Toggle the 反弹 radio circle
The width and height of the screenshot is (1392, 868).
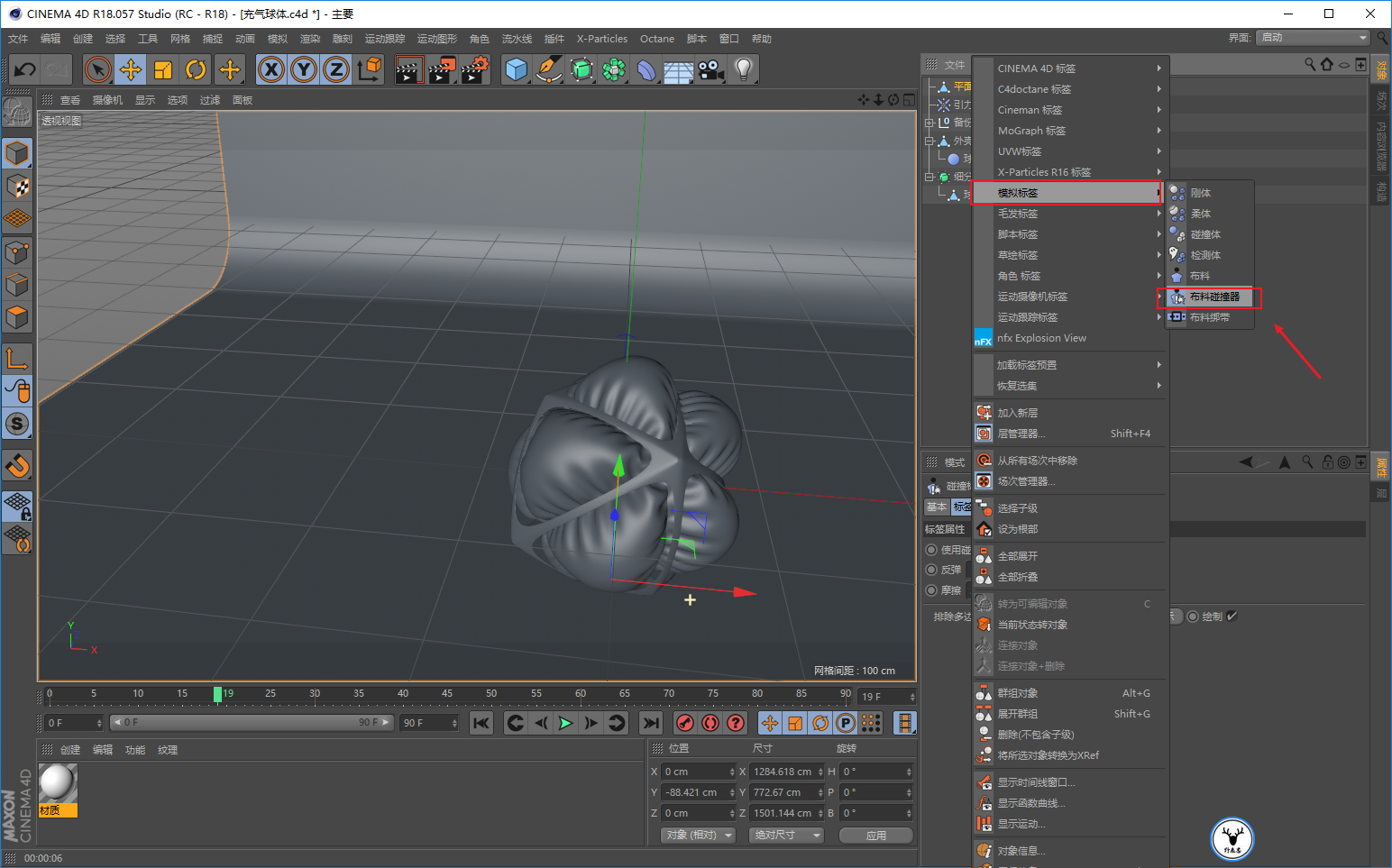[x=931, y=570]
